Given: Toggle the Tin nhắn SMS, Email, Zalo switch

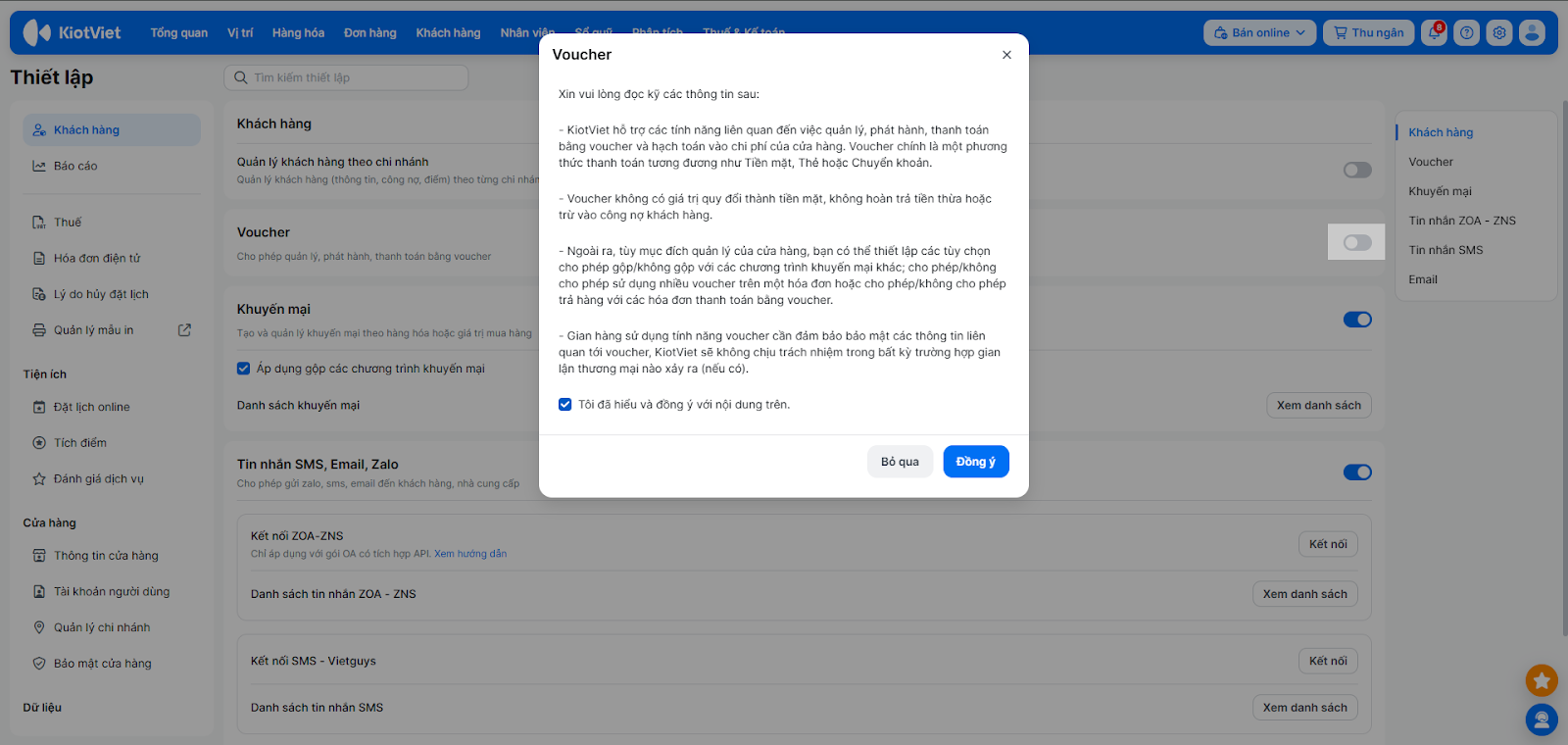Looking at the screenshot, I should (x=1357, y=472).
